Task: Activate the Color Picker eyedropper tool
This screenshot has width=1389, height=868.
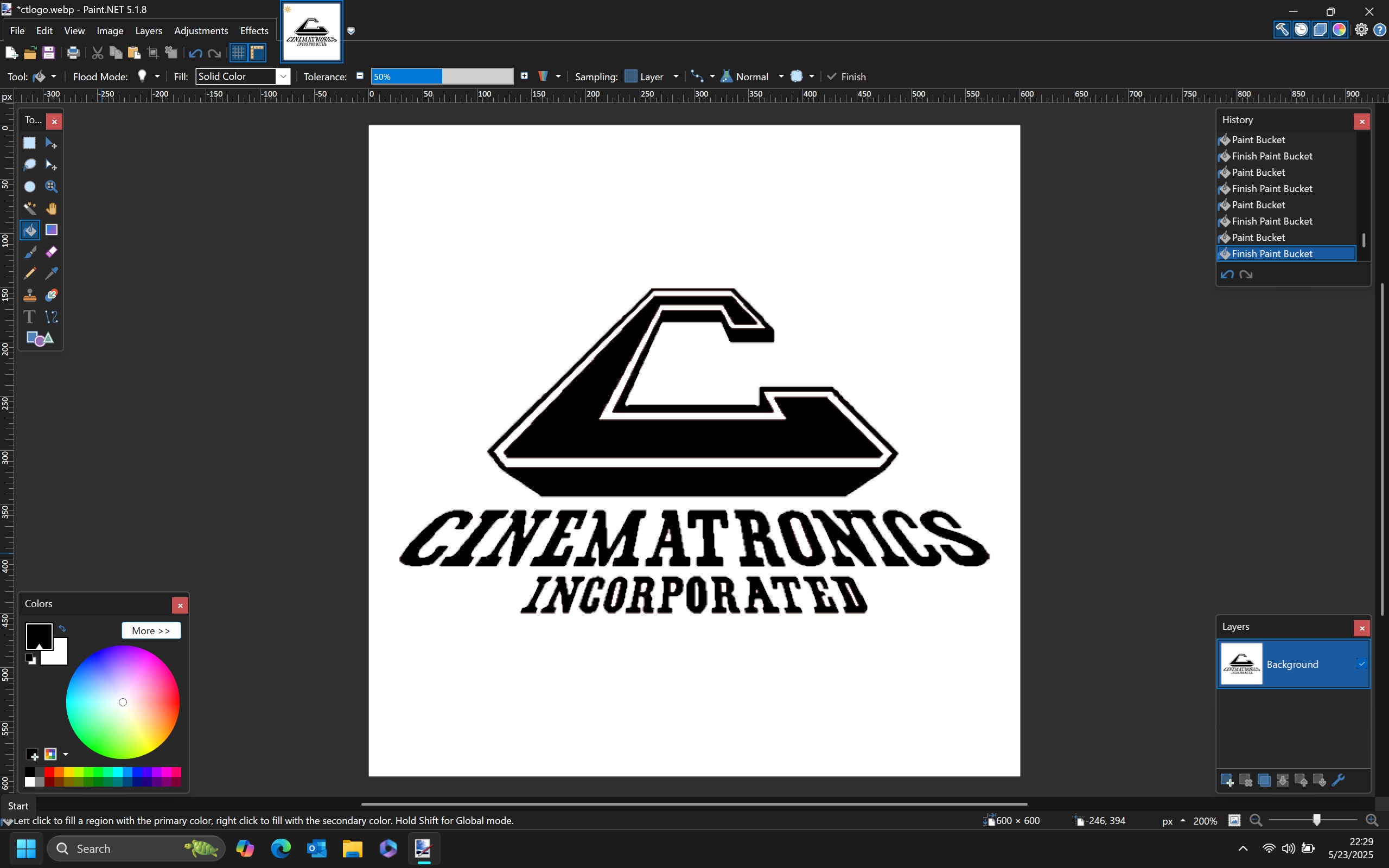Action: pos(52,274)
